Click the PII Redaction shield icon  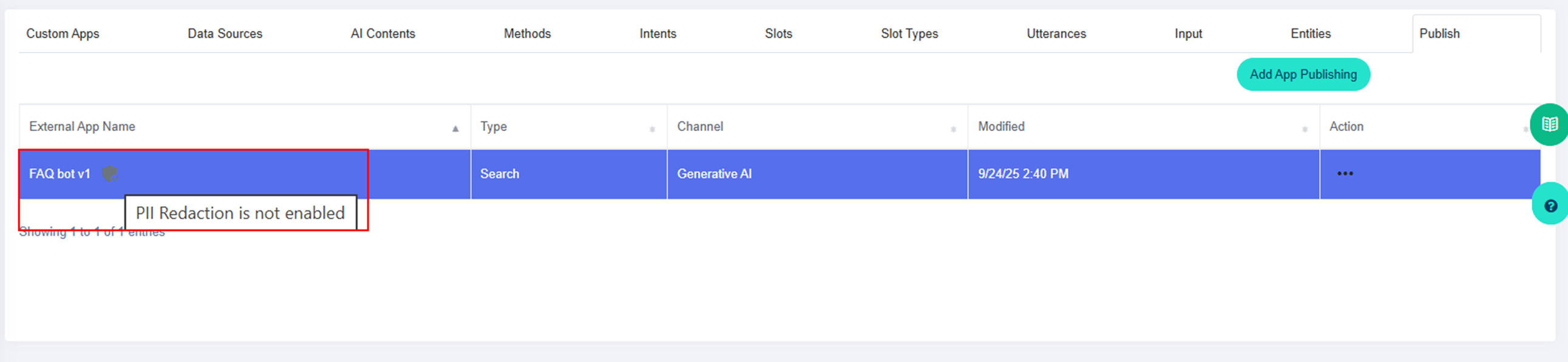click(x=109, y=174)
